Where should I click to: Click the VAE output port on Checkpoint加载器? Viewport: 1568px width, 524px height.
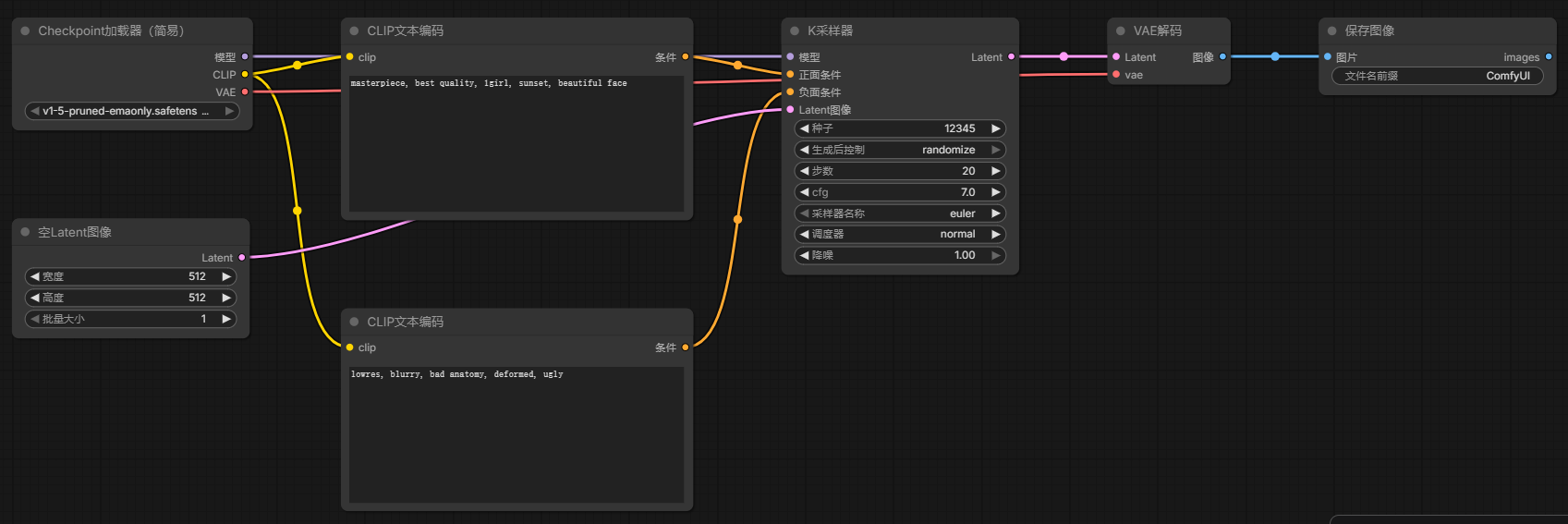245,91
